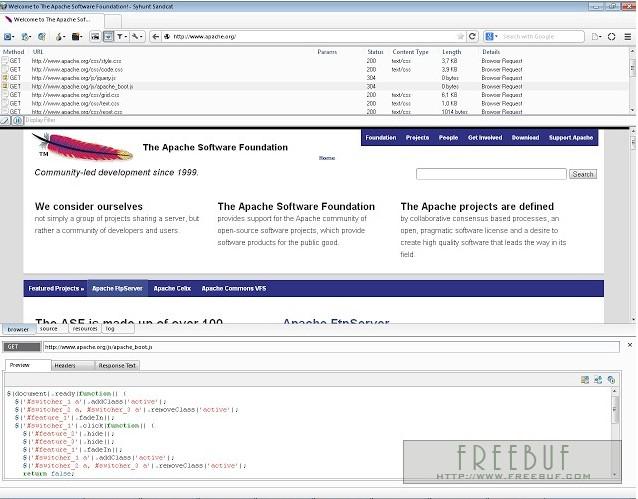Click the first blue toolbar icon
This screenshot has height=499, width=638.
coord(7,37)
